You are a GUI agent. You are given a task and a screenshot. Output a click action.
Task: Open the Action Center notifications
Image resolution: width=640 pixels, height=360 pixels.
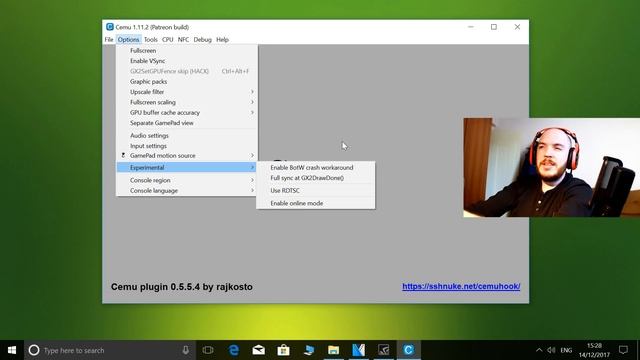coord(623,350)
